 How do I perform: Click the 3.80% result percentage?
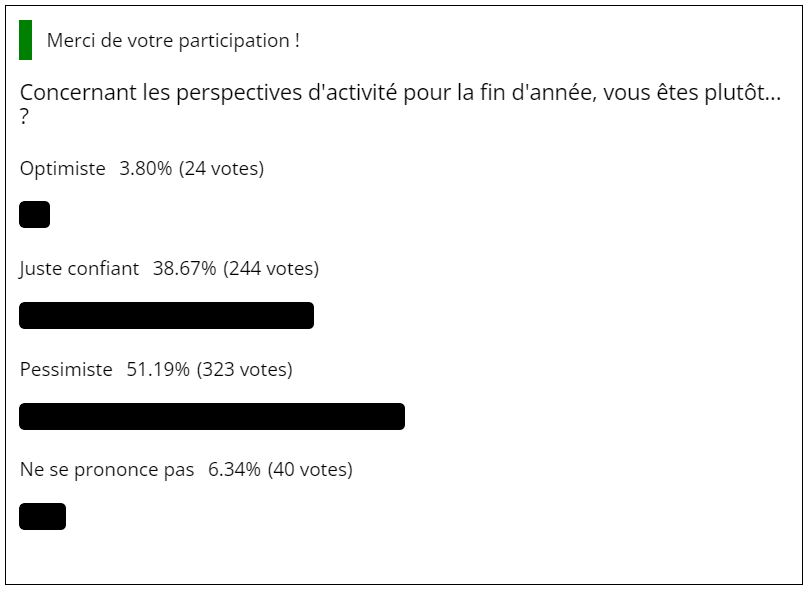(x=146, y=168)
